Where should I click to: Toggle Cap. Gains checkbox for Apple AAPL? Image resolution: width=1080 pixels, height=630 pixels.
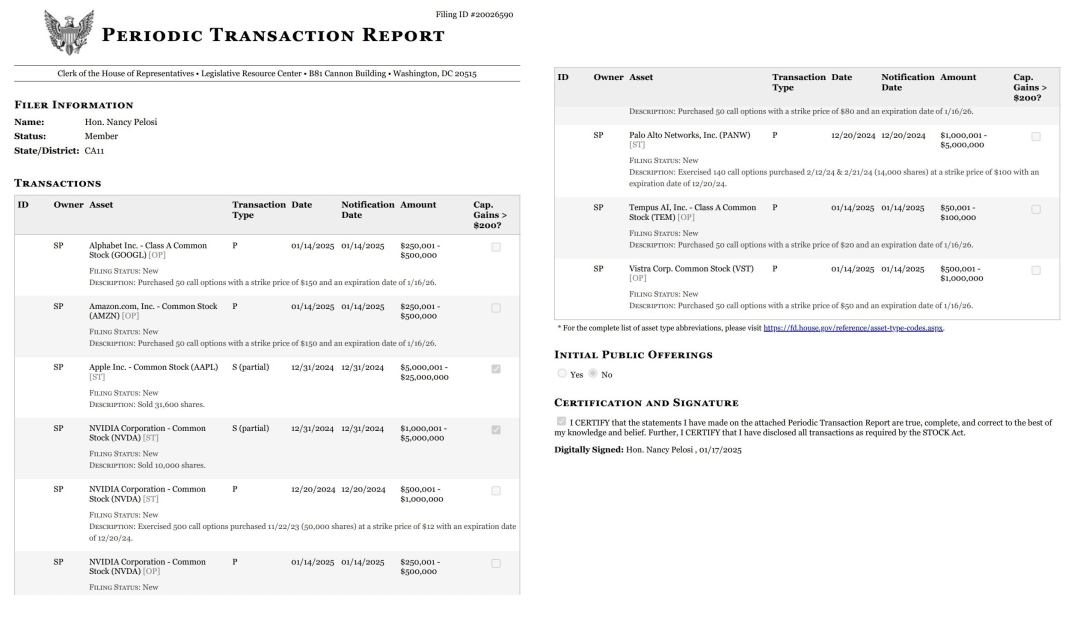[x=496, y=369]
